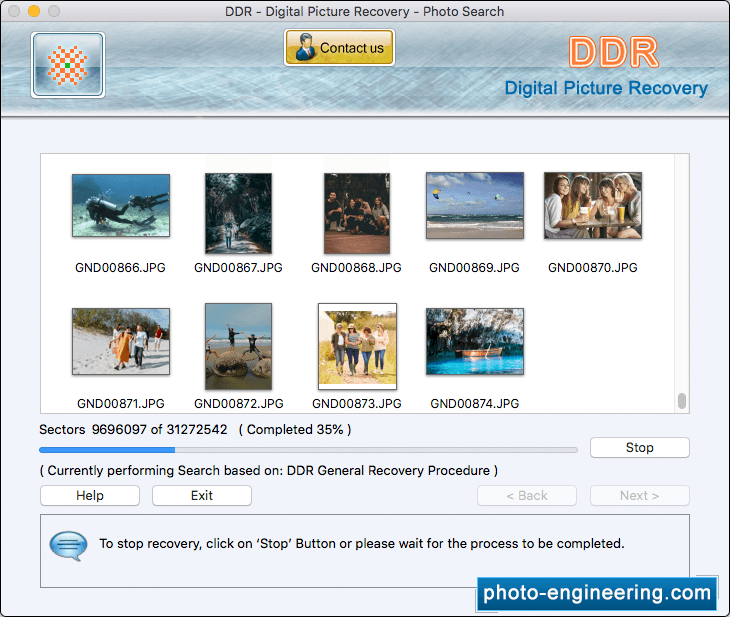Stop the photo search with Stop button
Image resolution: width=730 pixels, height=617 pixels.
tap(640, 447)
